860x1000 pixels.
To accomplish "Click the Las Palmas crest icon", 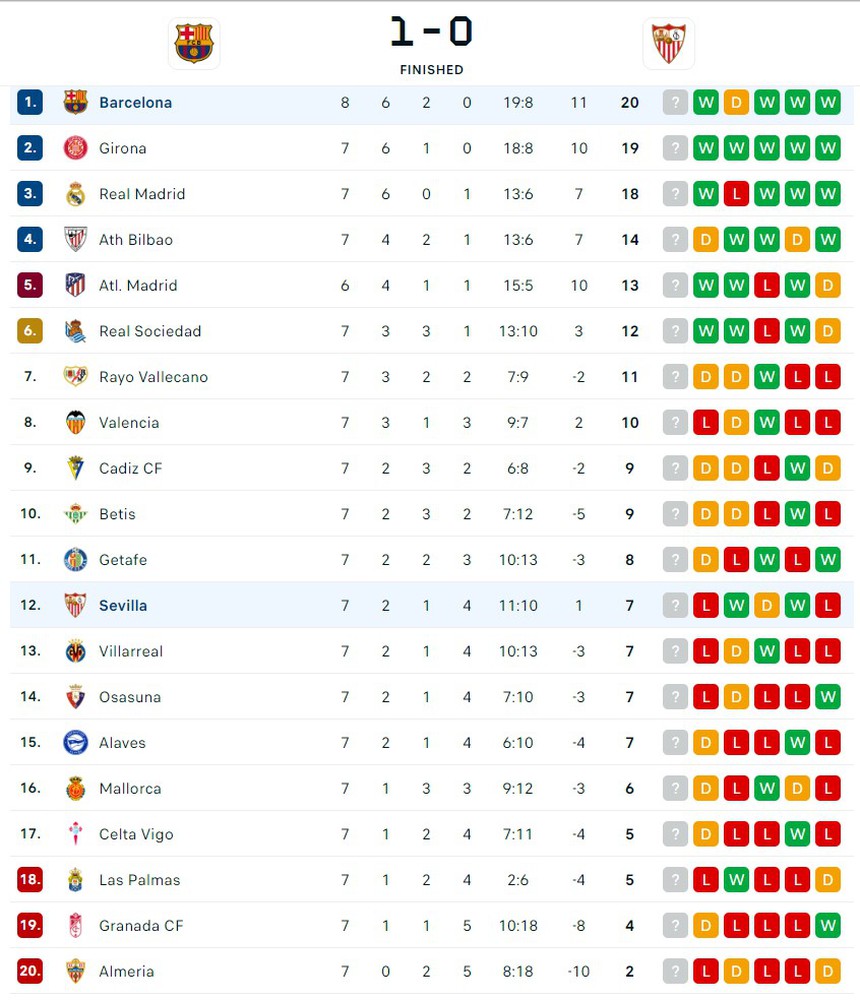I will tap(76, 880).
